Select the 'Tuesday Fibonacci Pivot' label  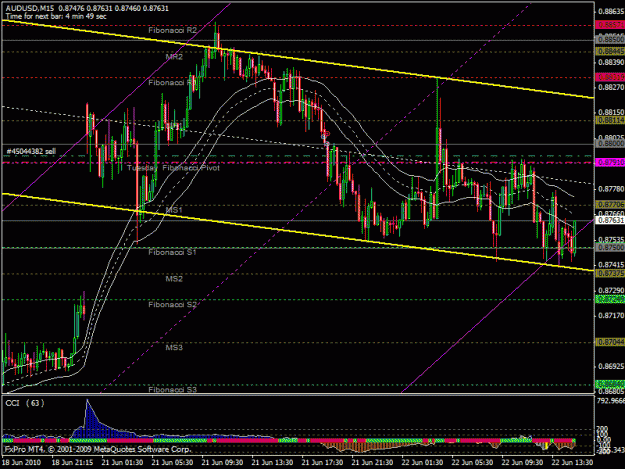point(173,168)
